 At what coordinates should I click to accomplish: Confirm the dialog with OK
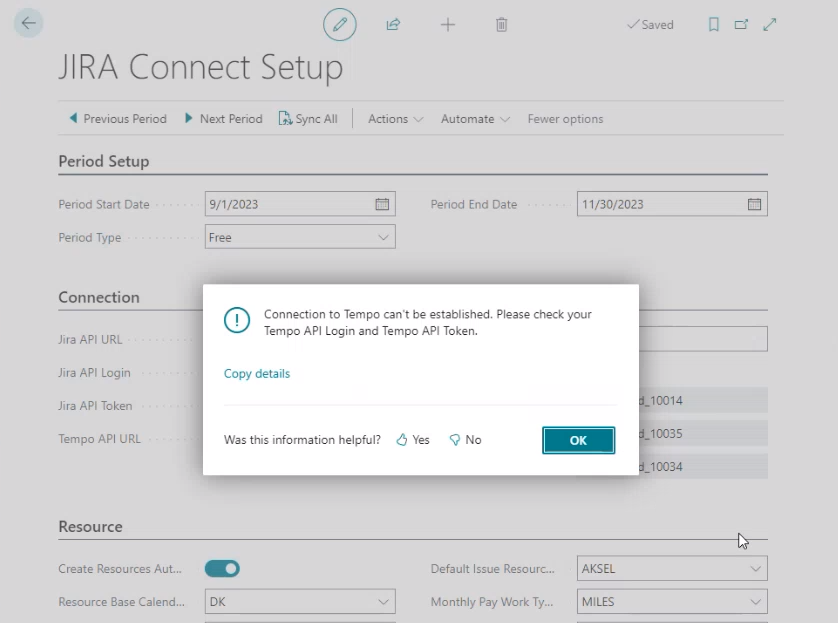click(x=578, y=440)
